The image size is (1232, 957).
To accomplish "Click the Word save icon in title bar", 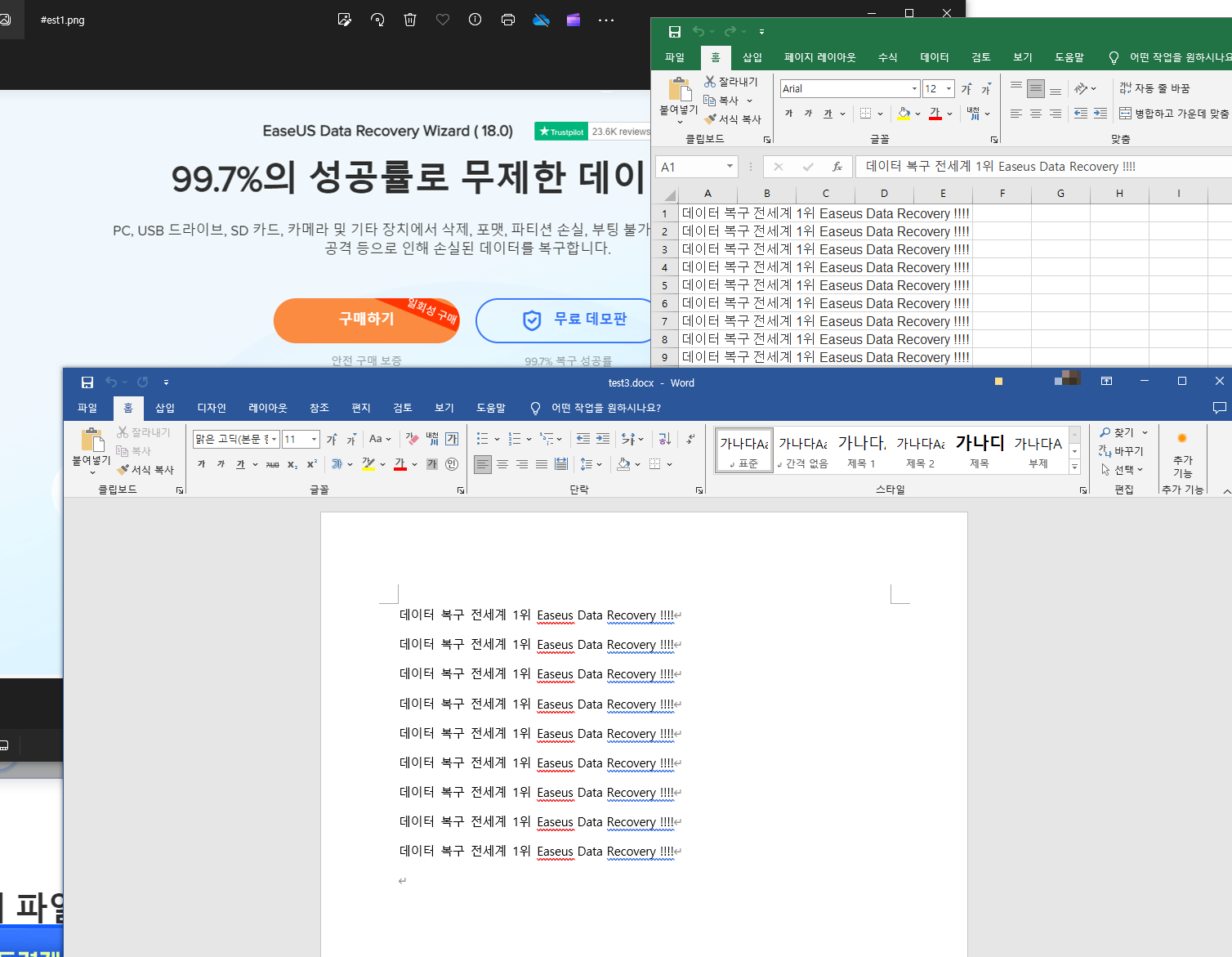I will tap(87, 382).
